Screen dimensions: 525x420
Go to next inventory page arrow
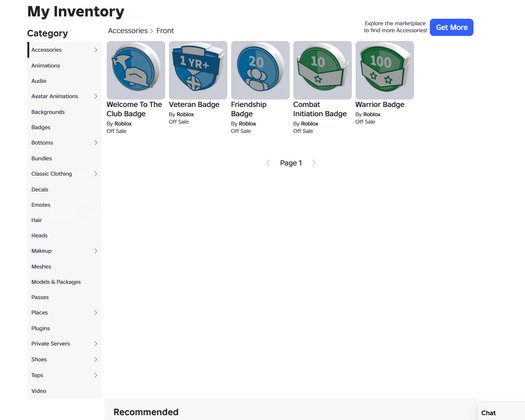(314, 163)
